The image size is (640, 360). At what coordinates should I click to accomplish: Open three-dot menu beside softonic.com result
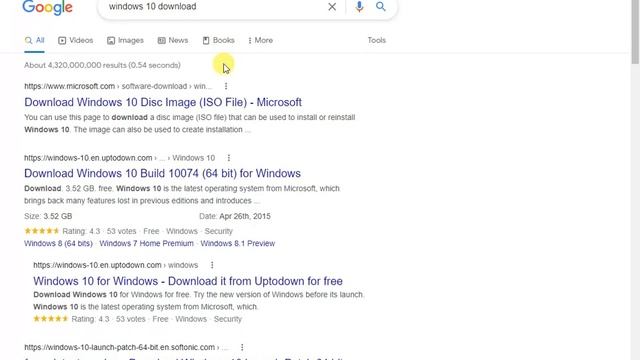[x=242, y=347]
